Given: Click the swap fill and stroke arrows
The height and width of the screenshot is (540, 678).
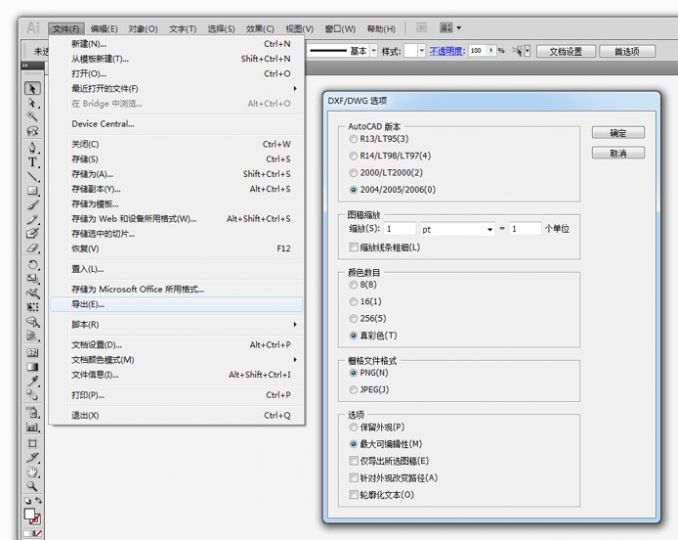Looking at the screenshot, I should [38, 501].
